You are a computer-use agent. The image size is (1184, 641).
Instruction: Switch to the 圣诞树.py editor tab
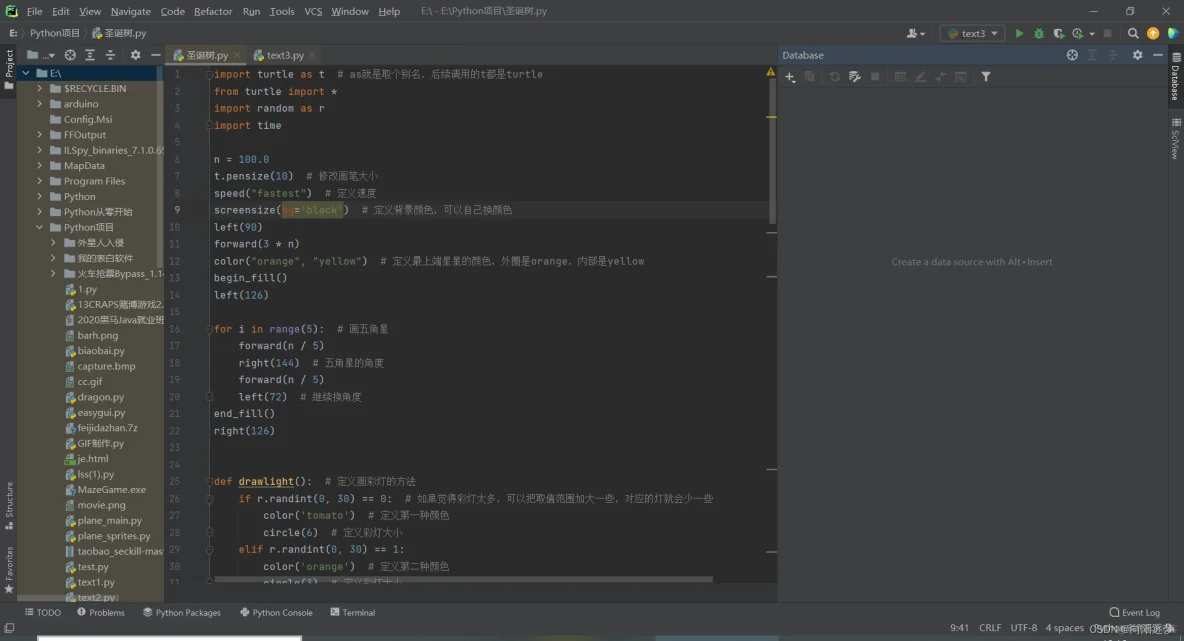tap(205, 55)
